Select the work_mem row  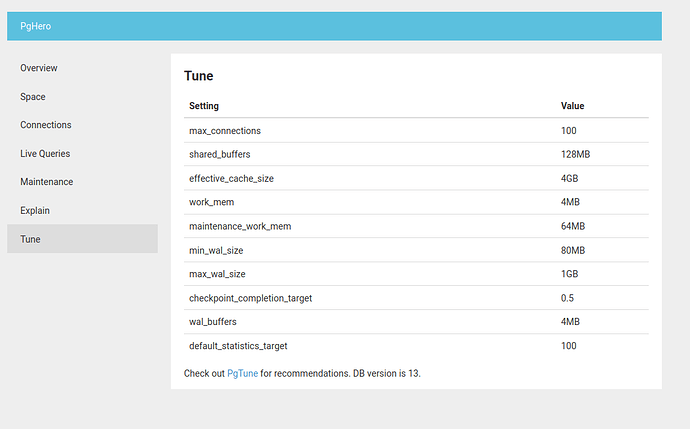click(x=416, y=202)
